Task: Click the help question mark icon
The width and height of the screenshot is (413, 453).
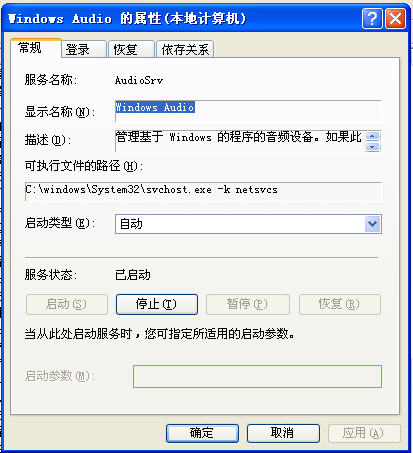Action: point(372,18)
